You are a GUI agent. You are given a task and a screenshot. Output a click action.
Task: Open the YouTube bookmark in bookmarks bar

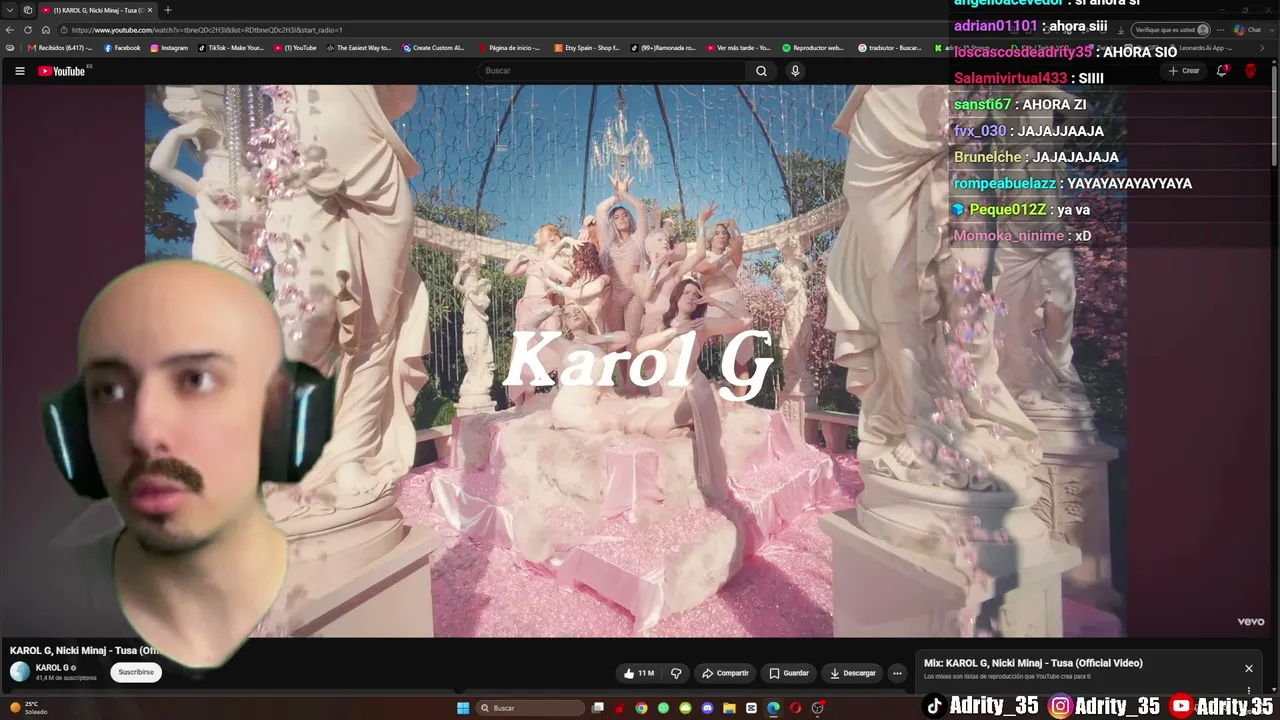click(295, 48)
